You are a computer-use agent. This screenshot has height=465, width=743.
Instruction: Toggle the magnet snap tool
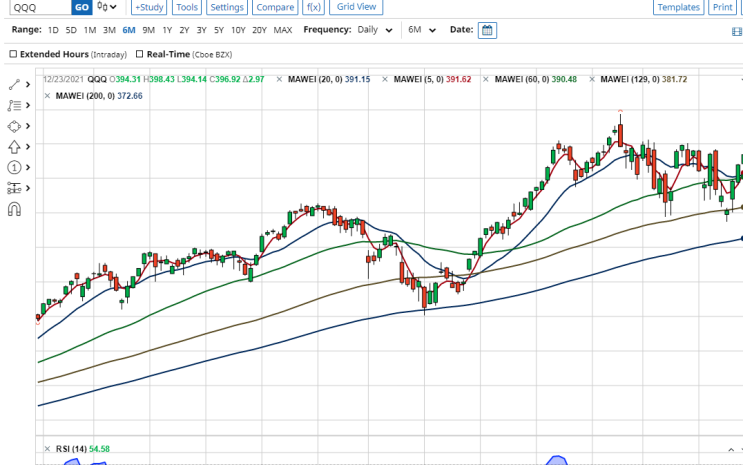point(14,209)
